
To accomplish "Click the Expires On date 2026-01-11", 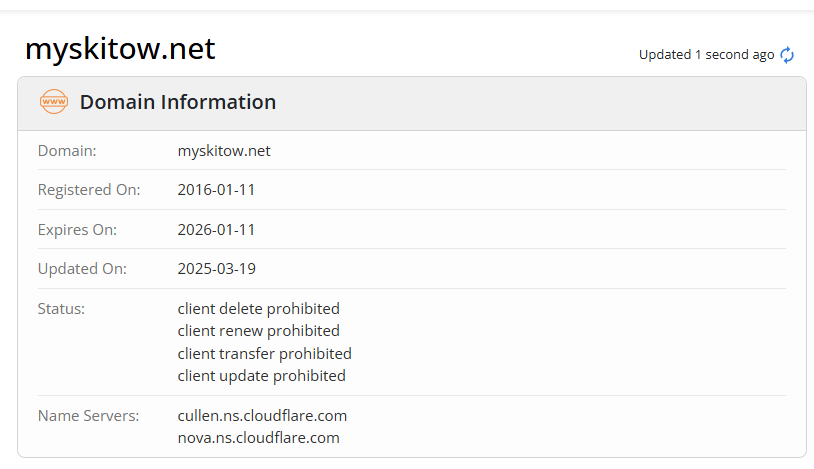I will pos(216,230).
